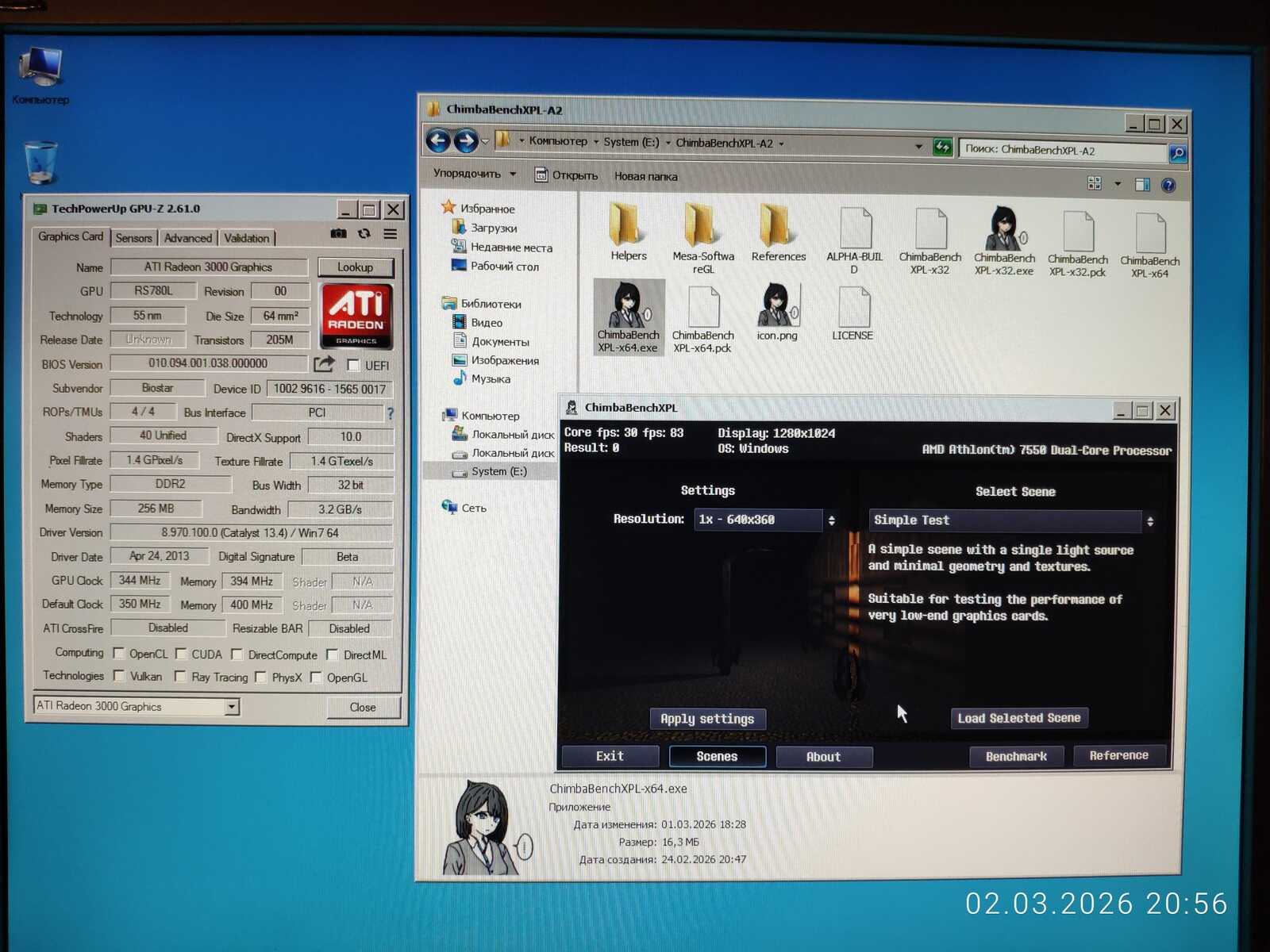1270x952 pixels.
Task: Click the Lookup button
Action: coord(356,267)
